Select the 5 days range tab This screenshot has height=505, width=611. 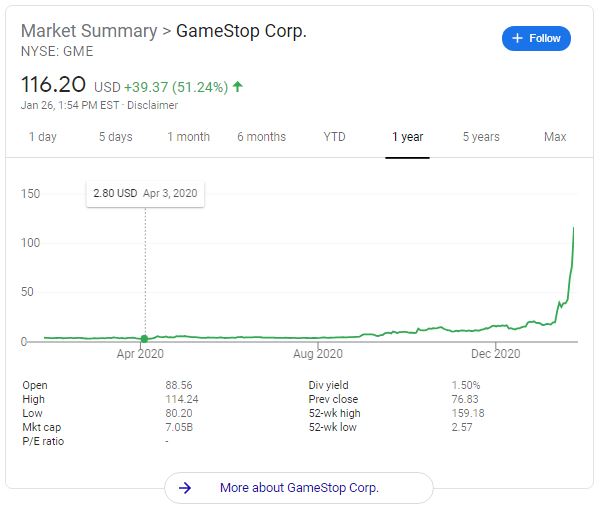click(x=115, y=137)
